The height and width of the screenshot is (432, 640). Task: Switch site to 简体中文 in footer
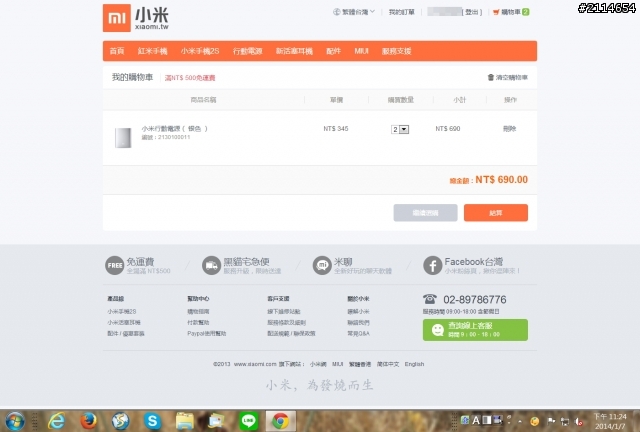pos(388,364)
